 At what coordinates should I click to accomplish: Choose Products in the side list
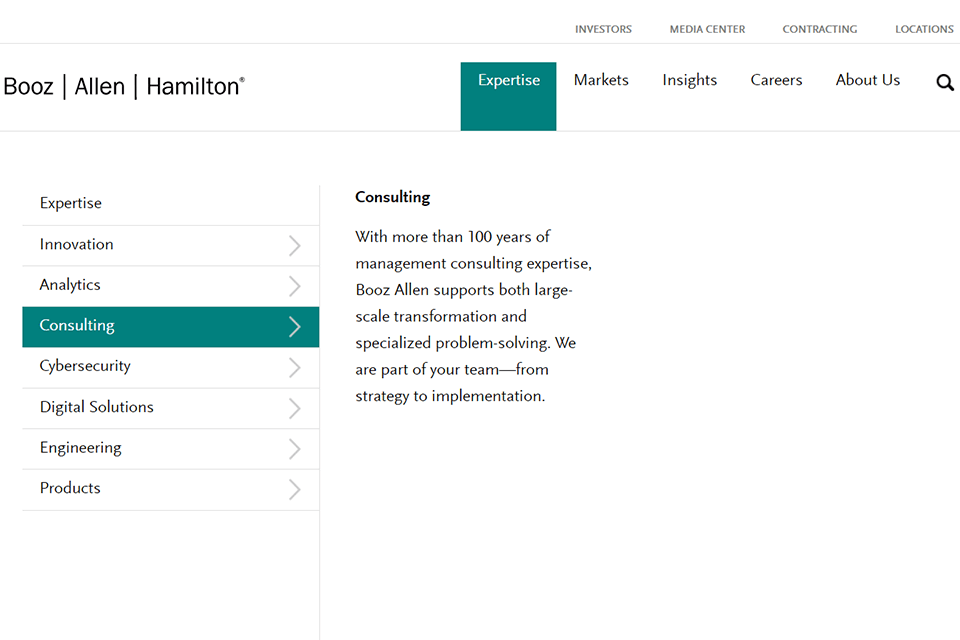pyautogui.click(x=171, y=489)
